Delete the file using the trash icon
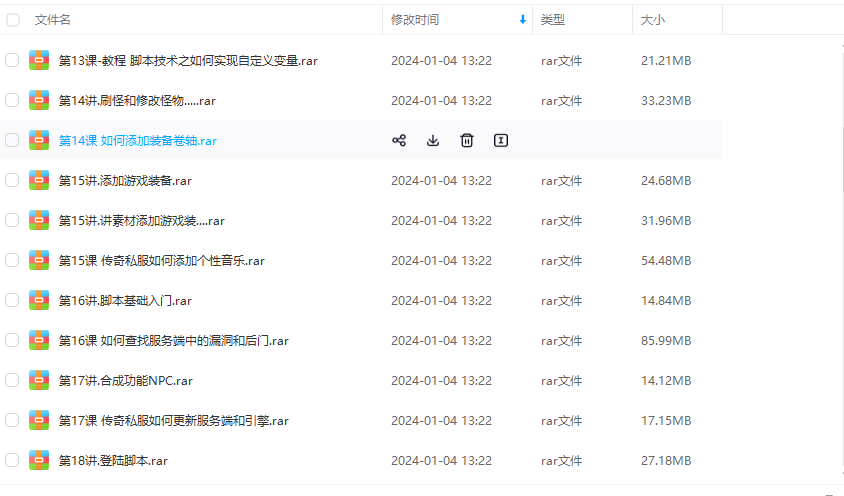 [x=467, y=140]
